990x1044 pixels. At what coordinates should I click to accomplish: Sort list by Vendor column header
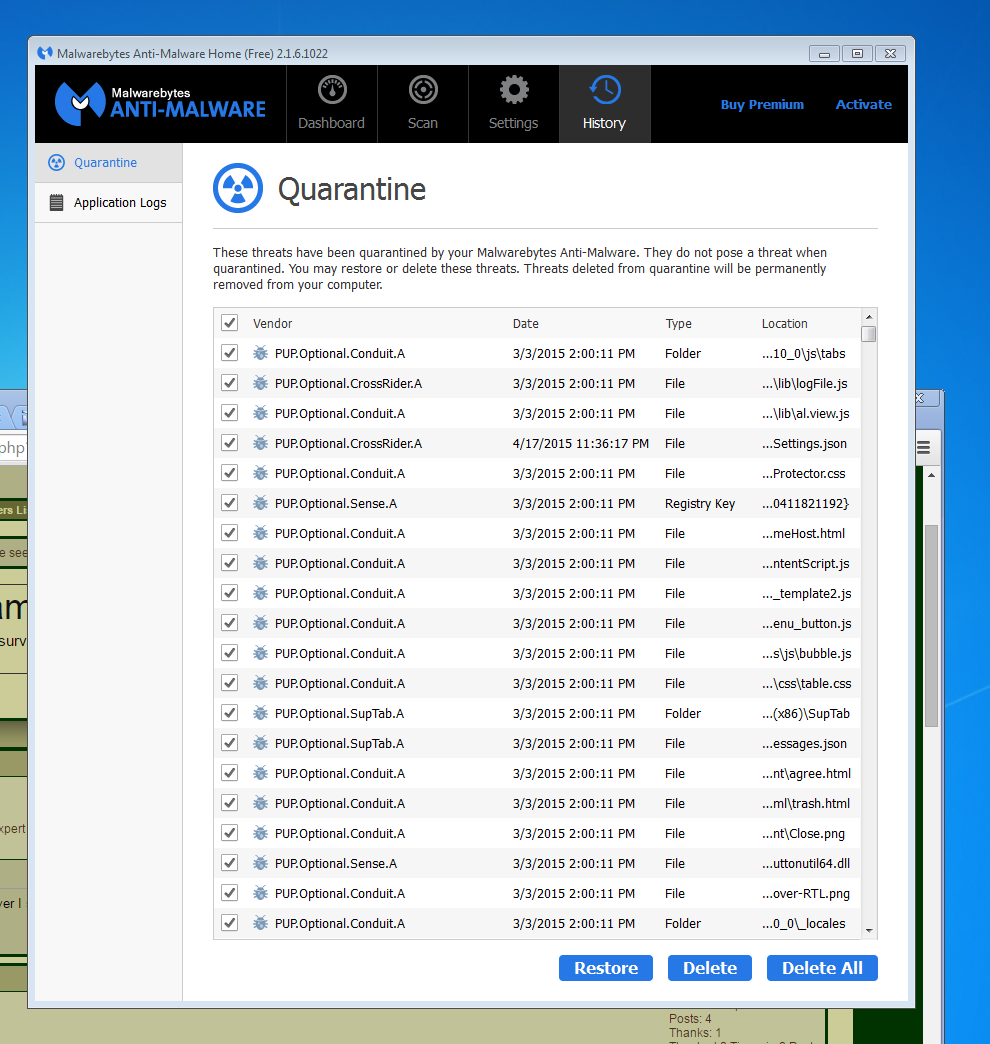pos(272,324)
